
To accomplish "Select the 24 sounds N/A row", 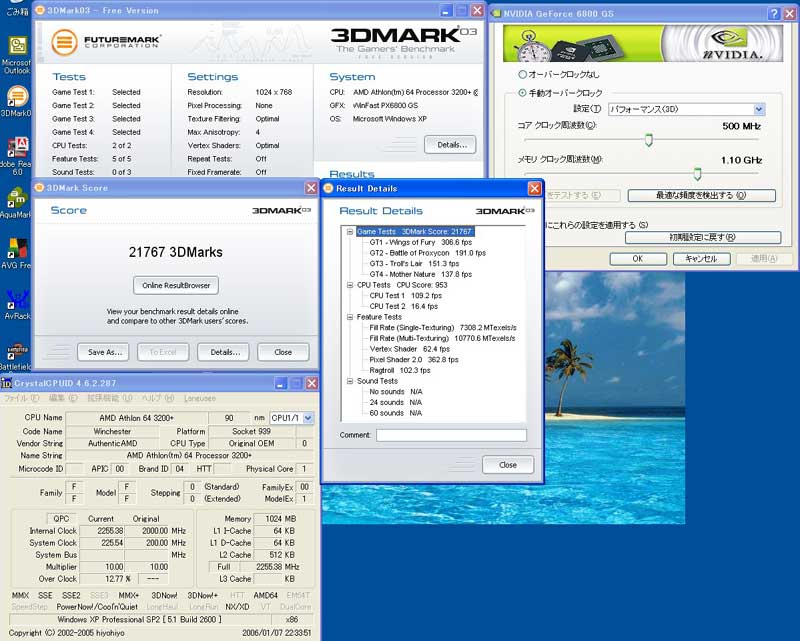I will click(395, 403).
